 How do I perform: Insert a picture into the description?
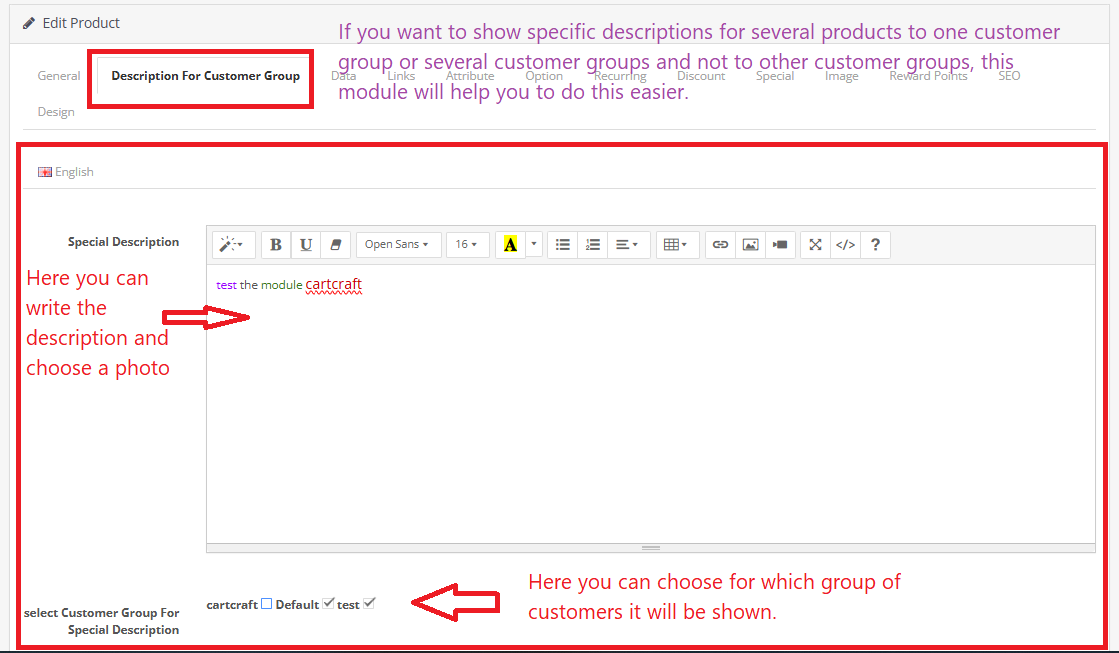pyautogui.click(x=750, y=244)
